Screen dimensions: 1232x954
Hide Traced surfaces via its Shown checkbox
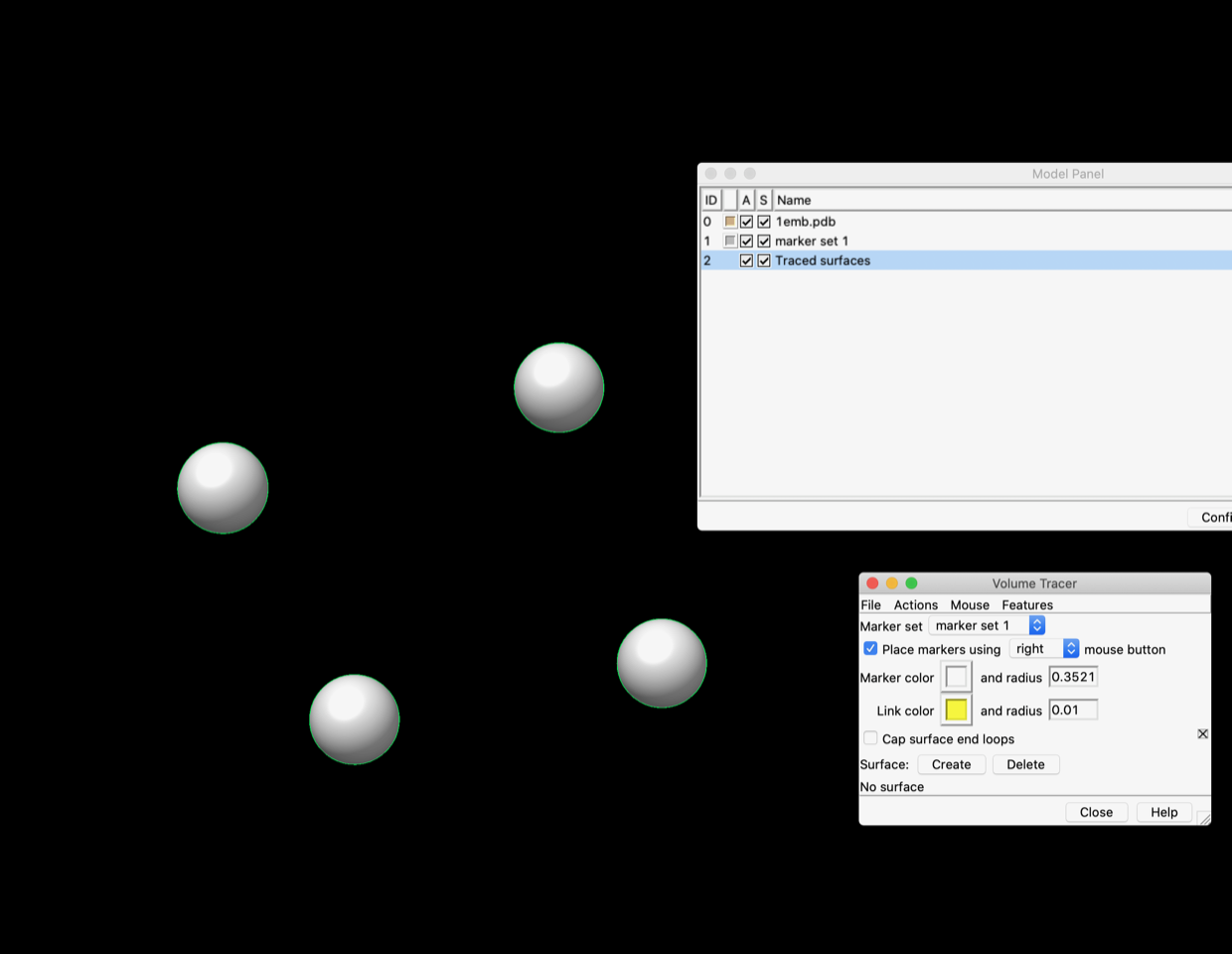click(764, 260)
